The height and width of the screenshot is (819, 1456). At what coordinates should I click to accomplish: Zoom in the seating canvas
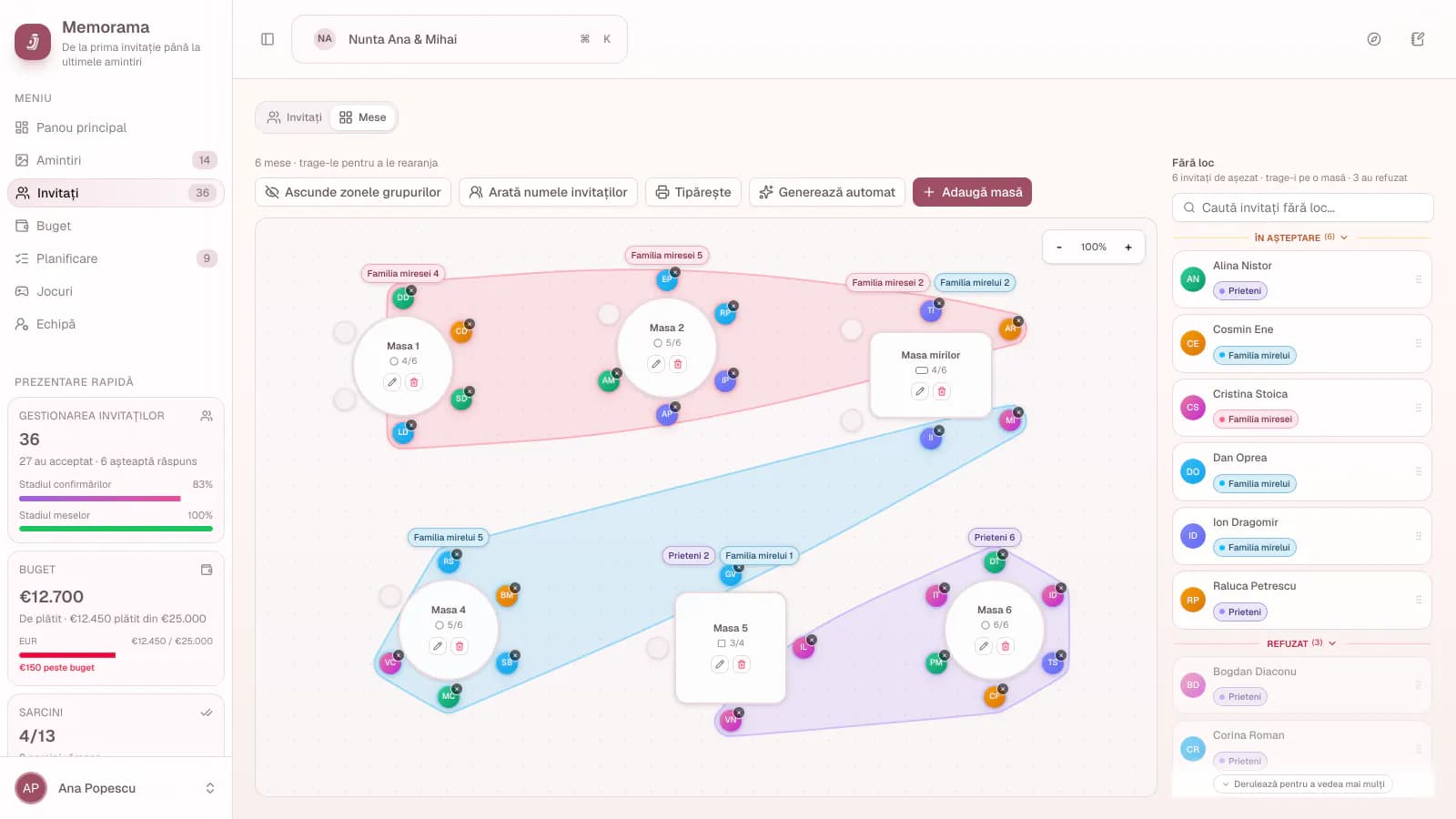[x=1128, y=247]
